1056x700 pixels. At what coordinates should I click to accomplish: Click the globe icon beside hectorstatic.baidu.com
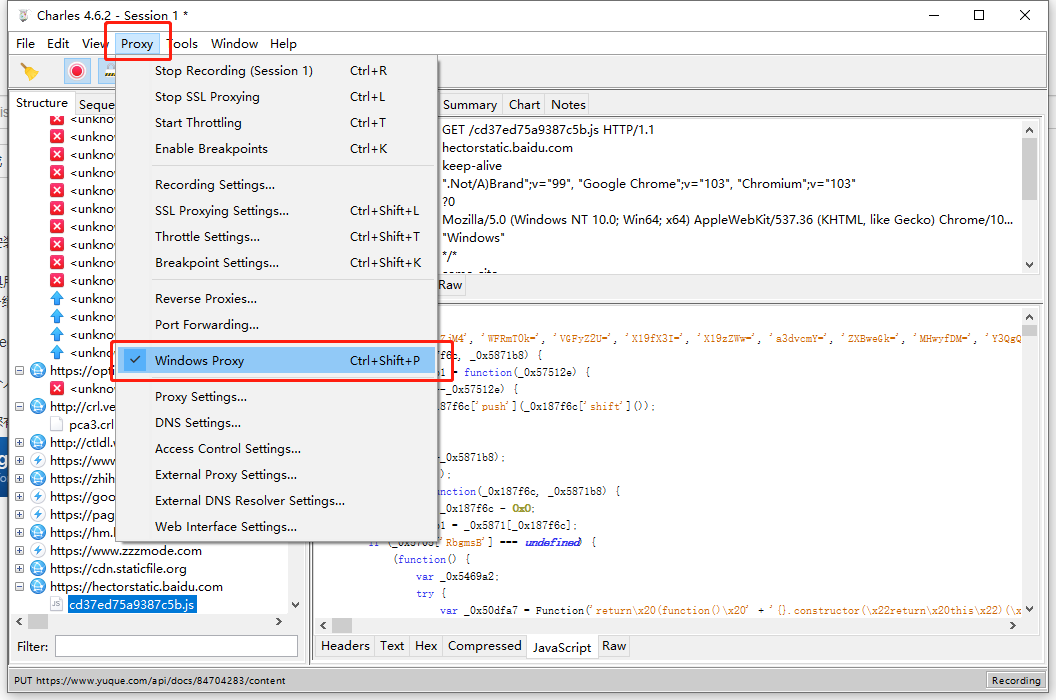tap(38, 586)
